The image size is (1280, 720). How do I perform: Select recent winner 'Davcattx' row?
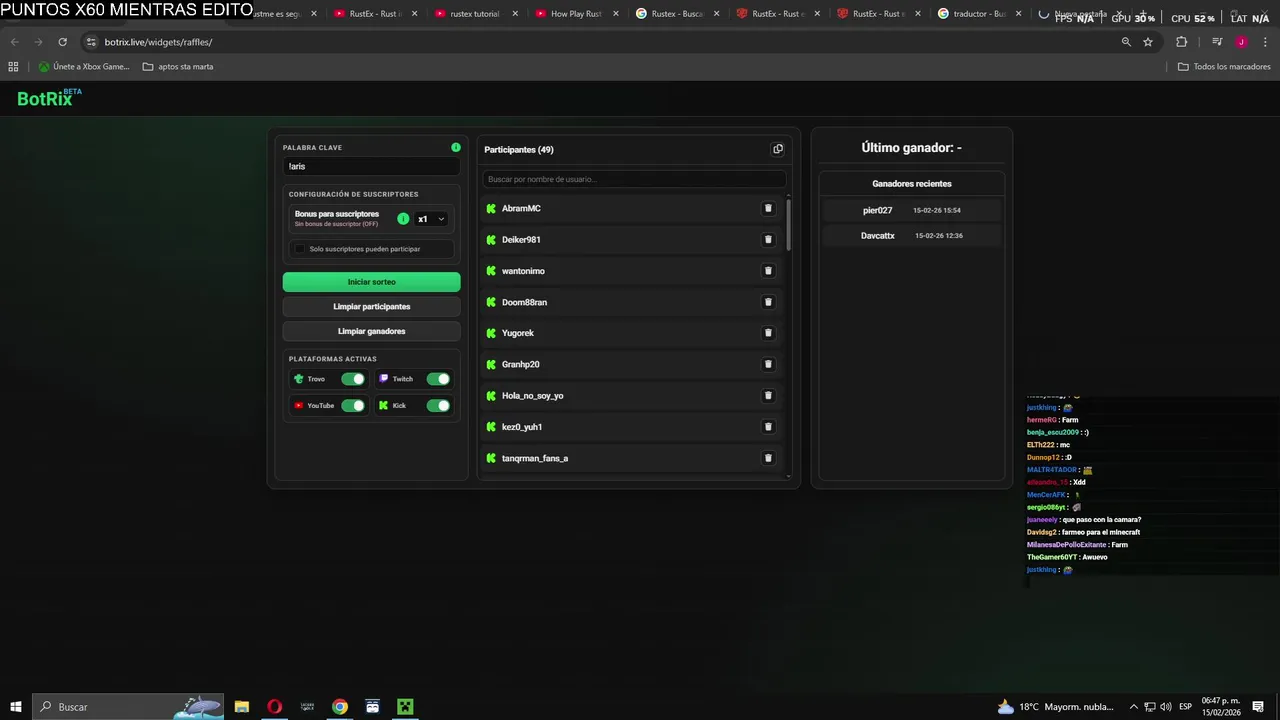(912, 236)
